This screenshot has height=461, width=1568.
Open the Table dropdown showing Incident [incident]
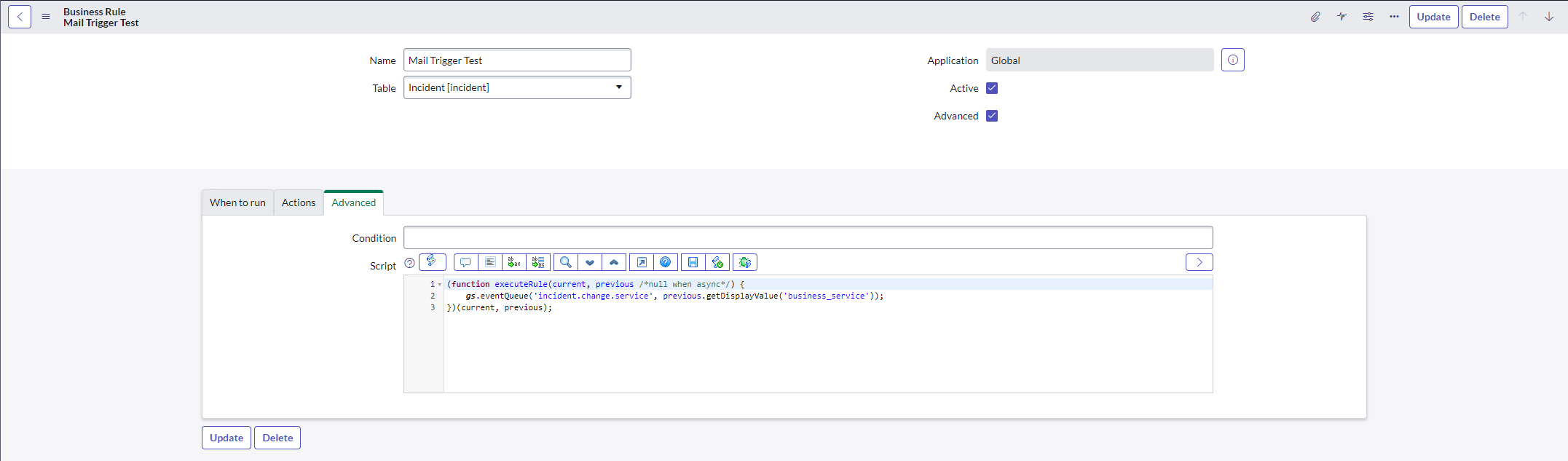pos(517,87)
